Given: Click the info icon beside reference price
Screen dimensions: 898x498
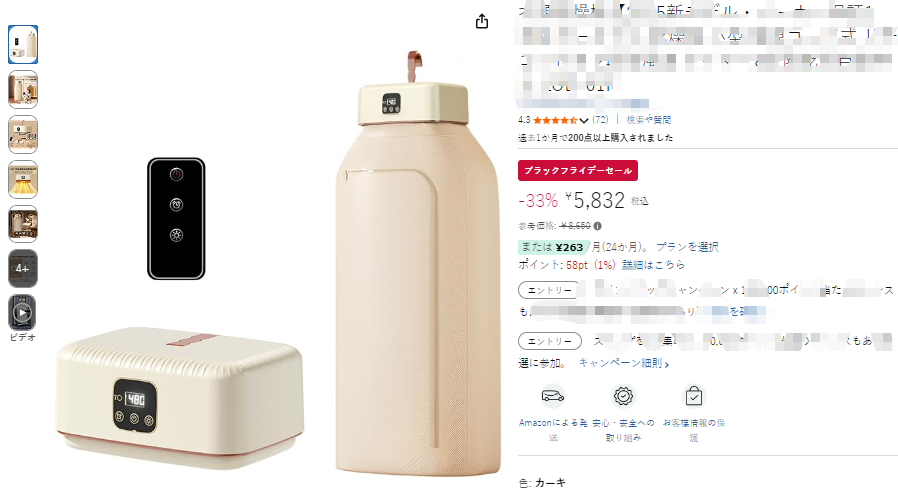Looking at the screenshot, I should 597,226.
